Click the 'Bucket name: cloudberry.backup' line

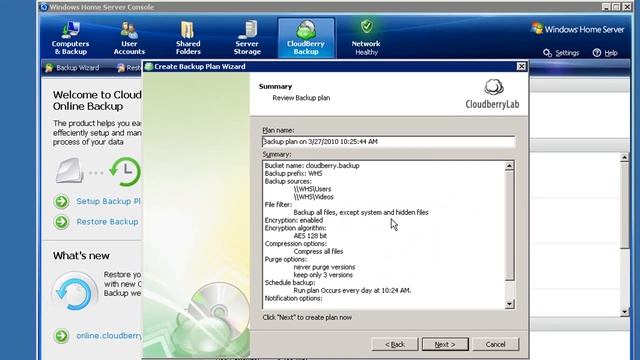312,166
